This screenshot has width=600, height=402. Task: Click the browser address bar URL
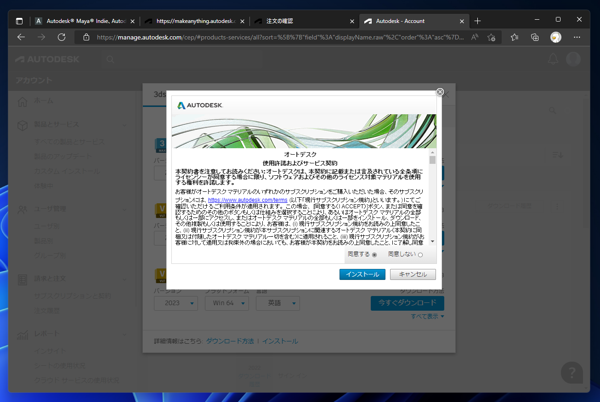click(280, 37)
